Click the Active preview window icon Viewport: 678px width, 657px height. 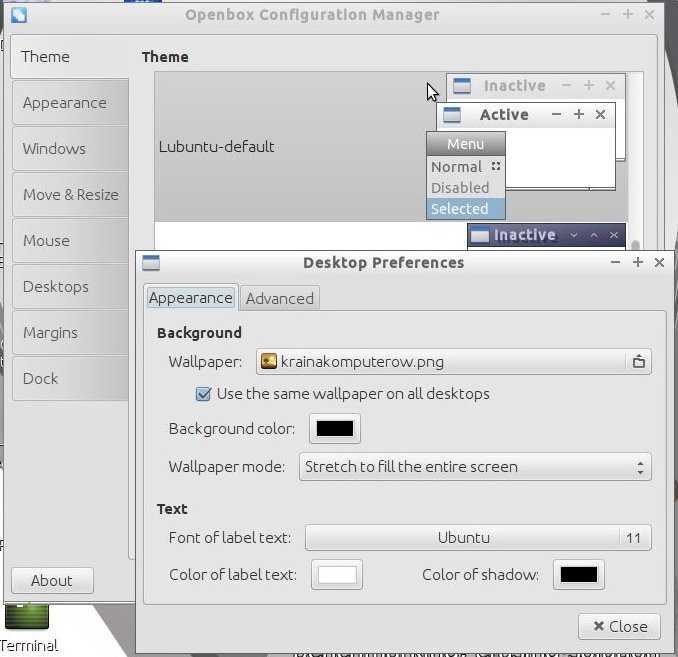[452, 115]
